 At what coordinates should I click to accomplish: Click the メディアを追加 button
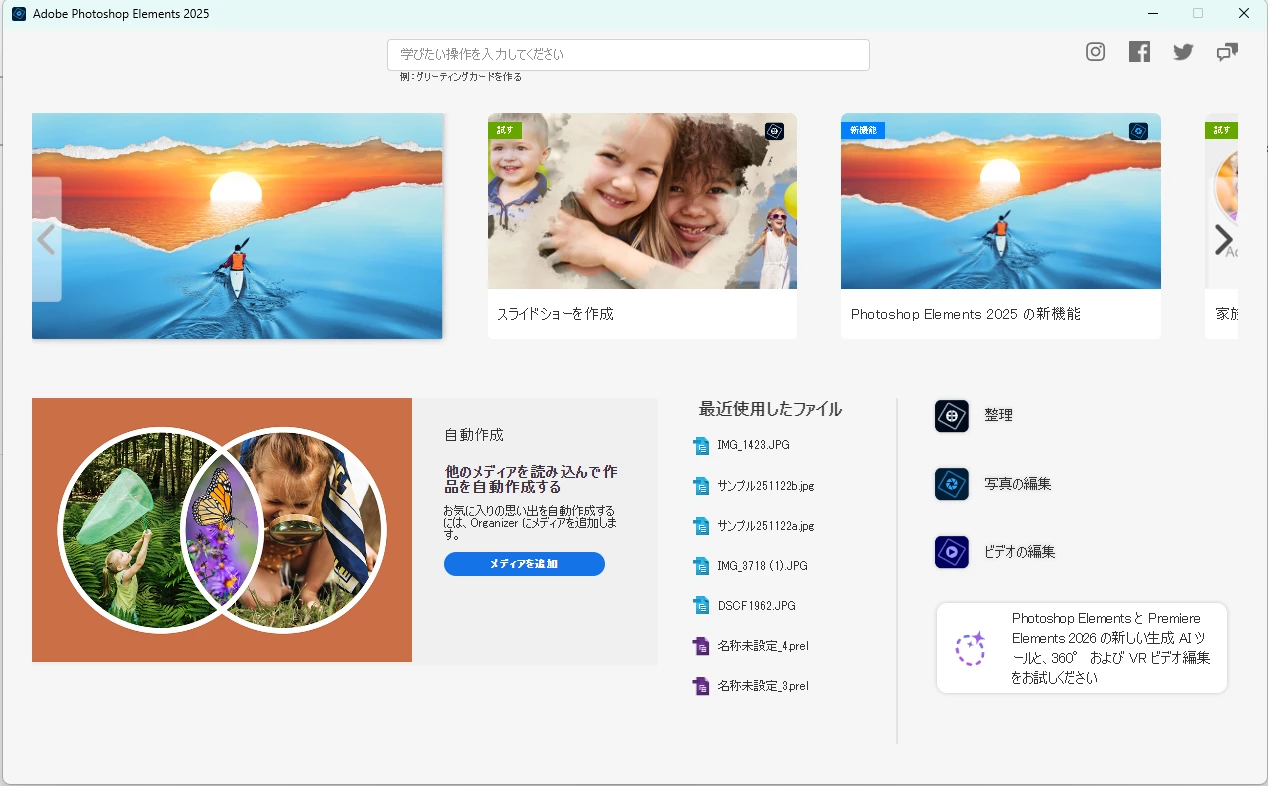[x=524, y=564]
